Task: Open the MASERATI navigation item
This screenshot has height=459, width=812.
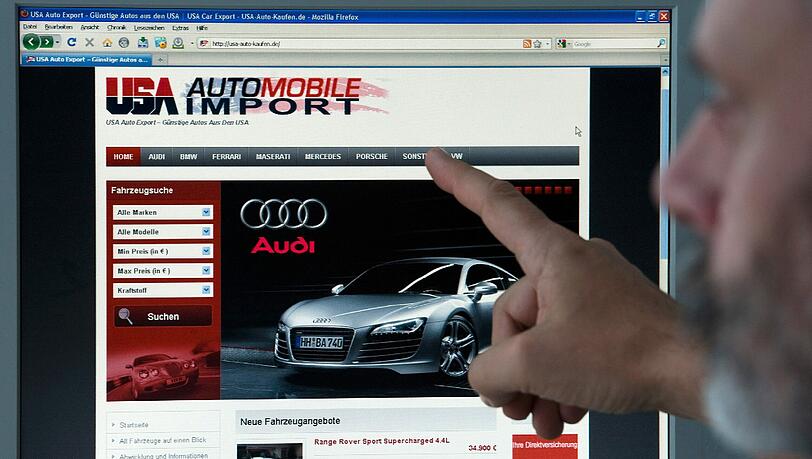Action: tap(273, 156)
